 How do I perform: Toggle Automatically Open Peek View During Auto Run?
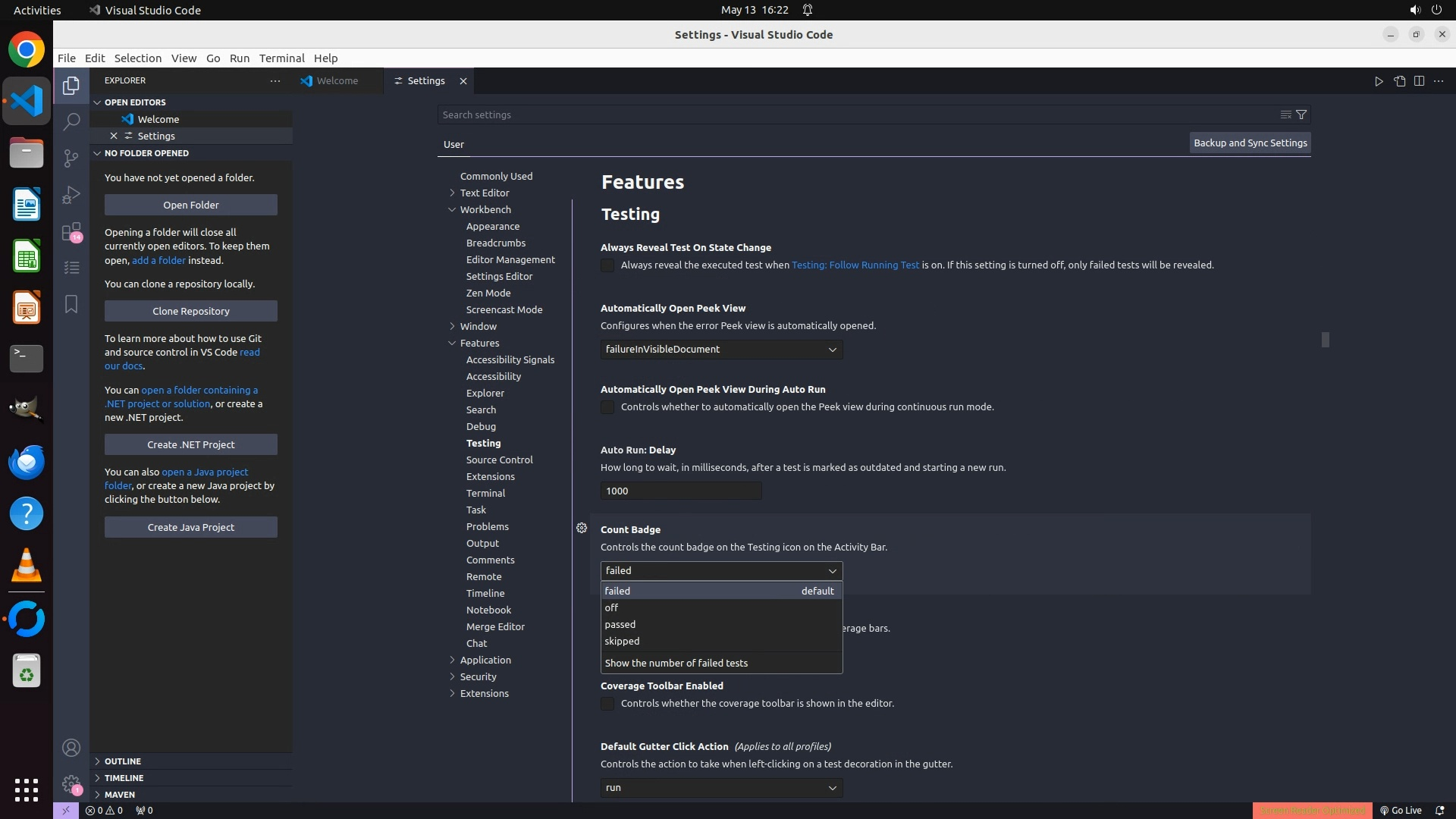[607, 407]
